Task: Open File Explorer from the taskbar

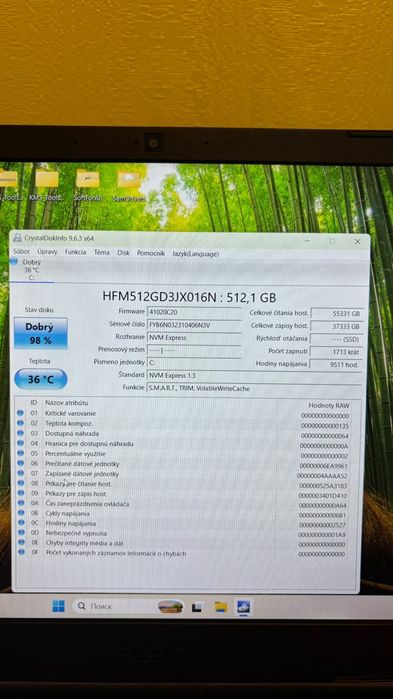Action: pyautogui.click(x=221, y=607)
